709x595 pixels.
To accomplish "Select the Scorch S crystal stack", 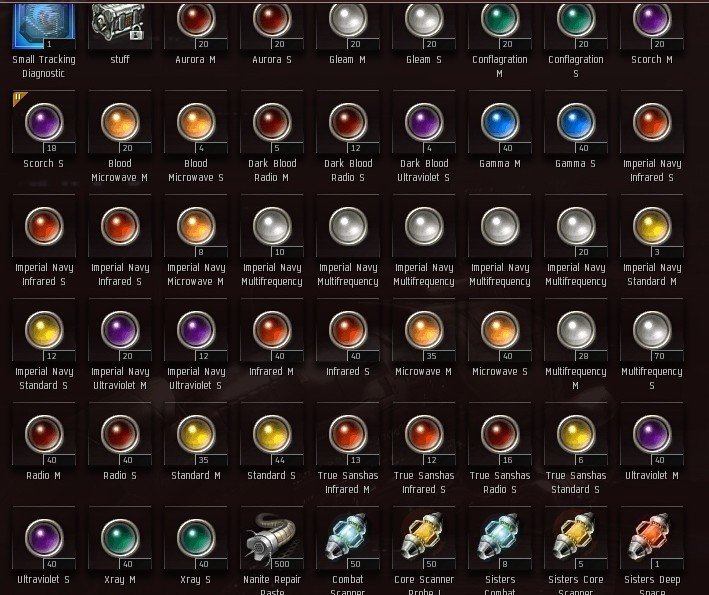I will tap(44, 122).
